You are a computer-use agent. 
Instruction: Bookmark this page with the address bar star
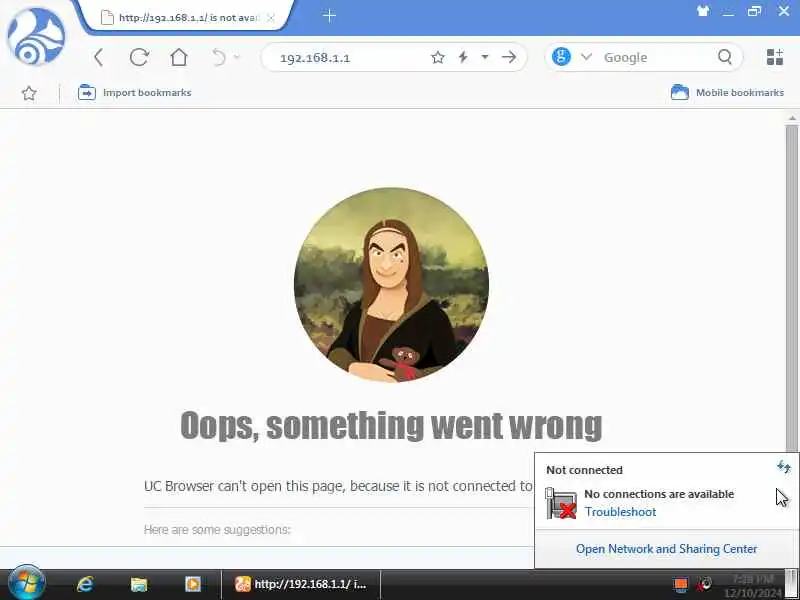(437, 57)
